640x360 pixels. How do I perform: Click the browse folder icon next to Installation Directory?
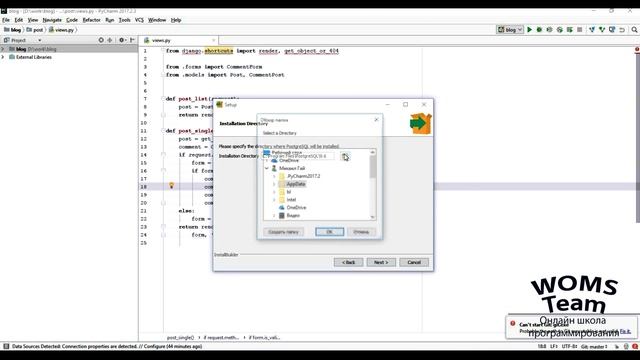[x=345, y=157]
